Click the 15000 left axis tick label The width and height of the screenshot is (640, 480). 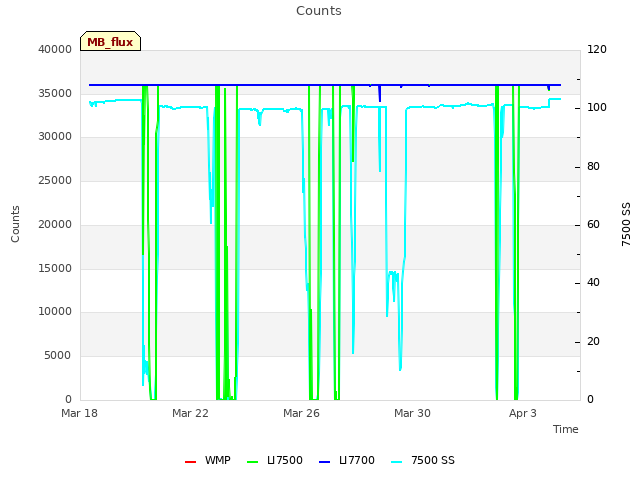pos(55,269)
